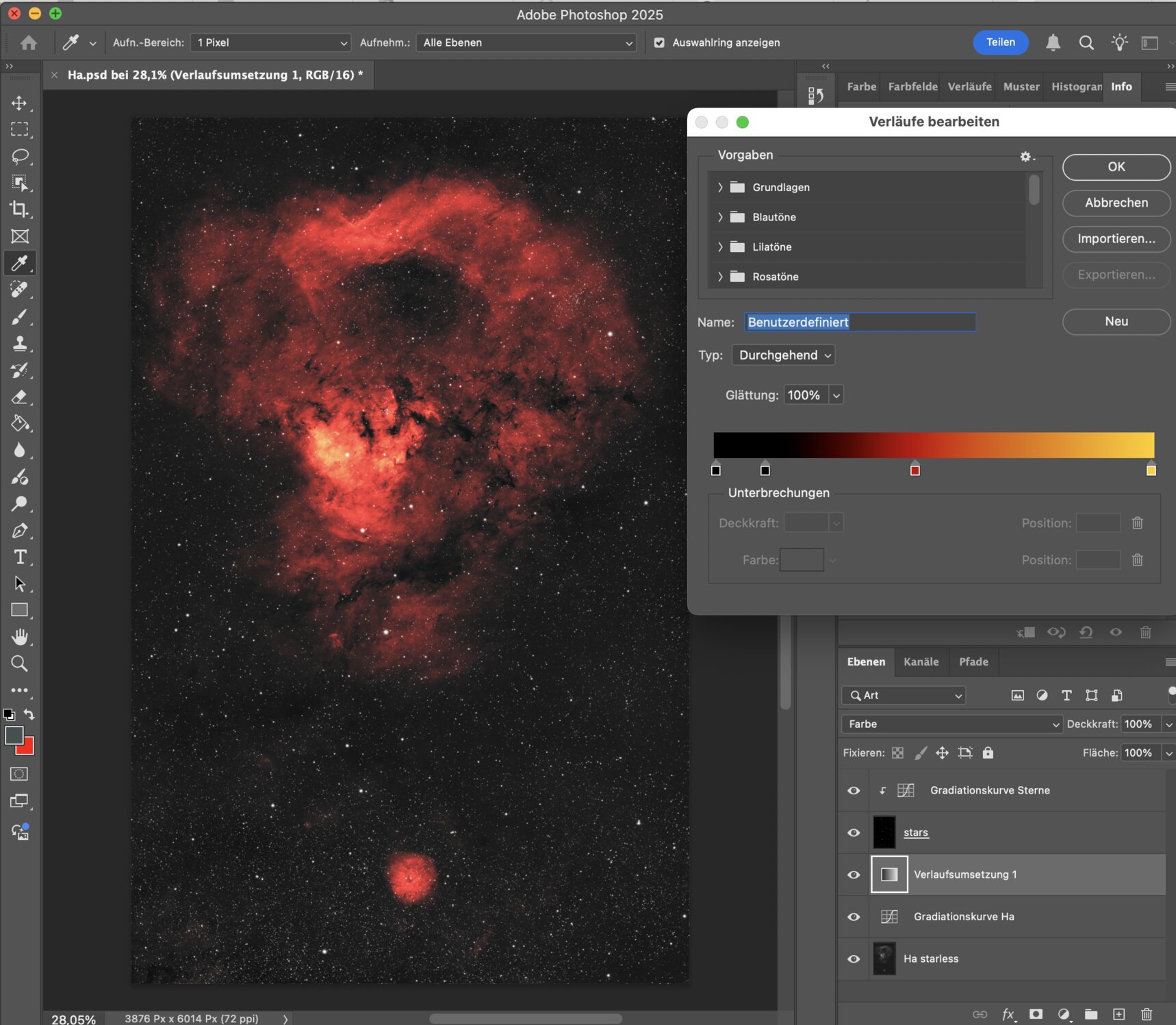Delete layer with the trash icon
Image resolution: width=1176 pixels, height=1025 pixels.
click(x=1147, y=1014)
